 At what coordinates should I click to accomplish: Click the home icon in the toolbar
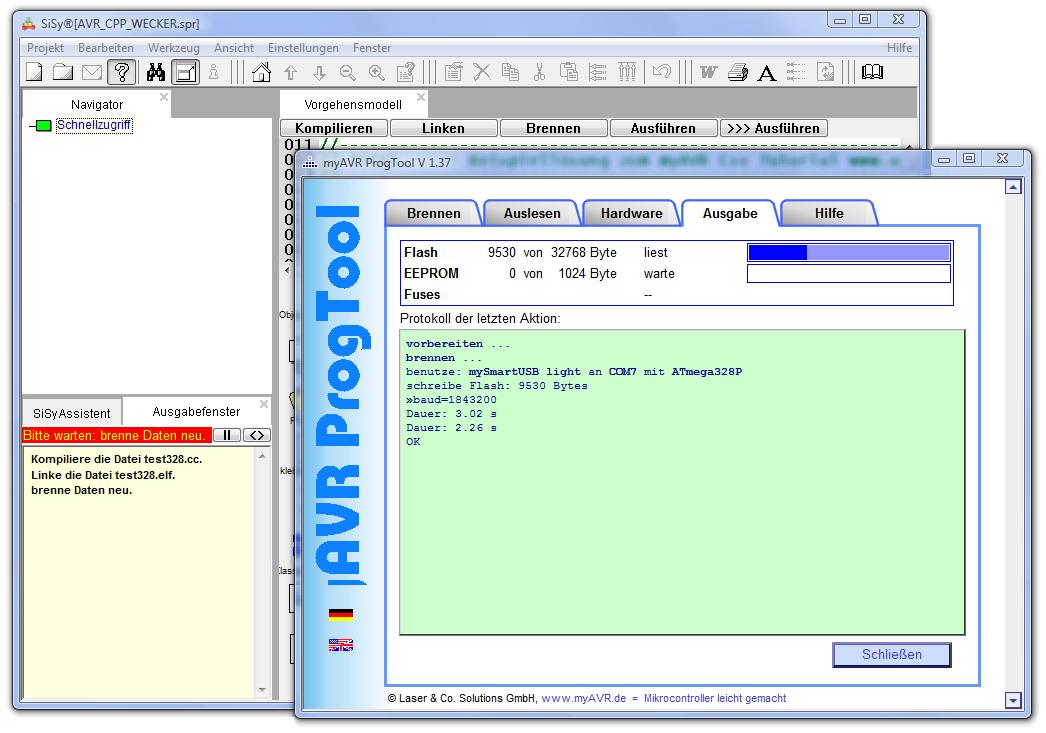pos(261,72)
